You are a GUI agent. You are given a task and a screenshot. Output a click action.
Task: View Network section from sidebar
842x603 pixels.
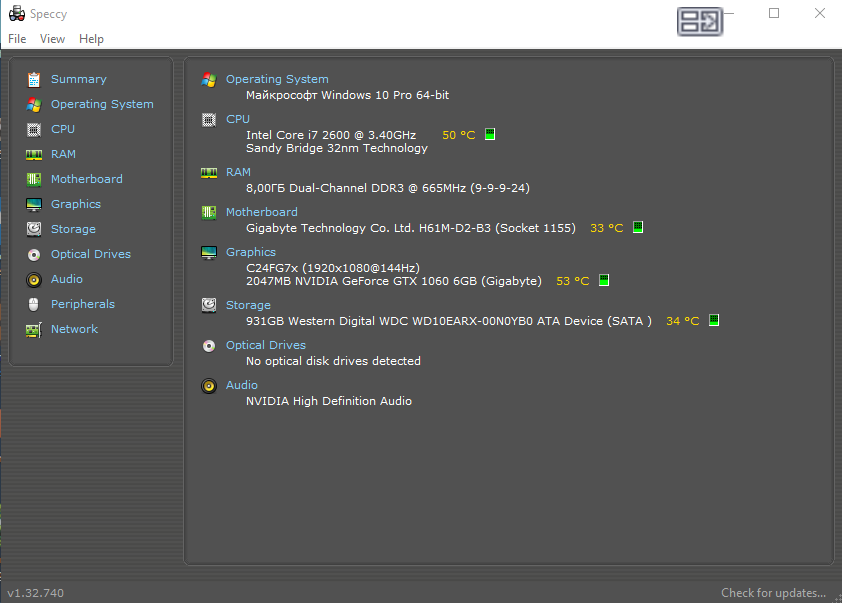coord(74,329)
